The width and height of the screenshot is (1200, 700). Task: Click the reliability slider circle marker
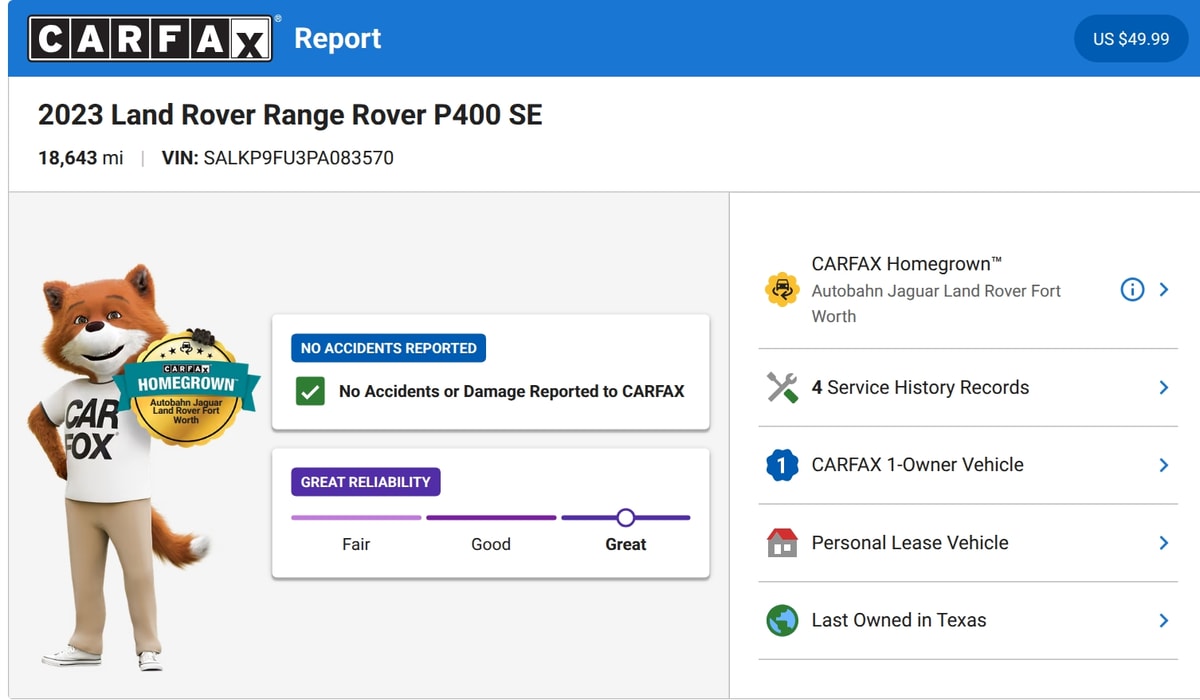pos(626,517)
